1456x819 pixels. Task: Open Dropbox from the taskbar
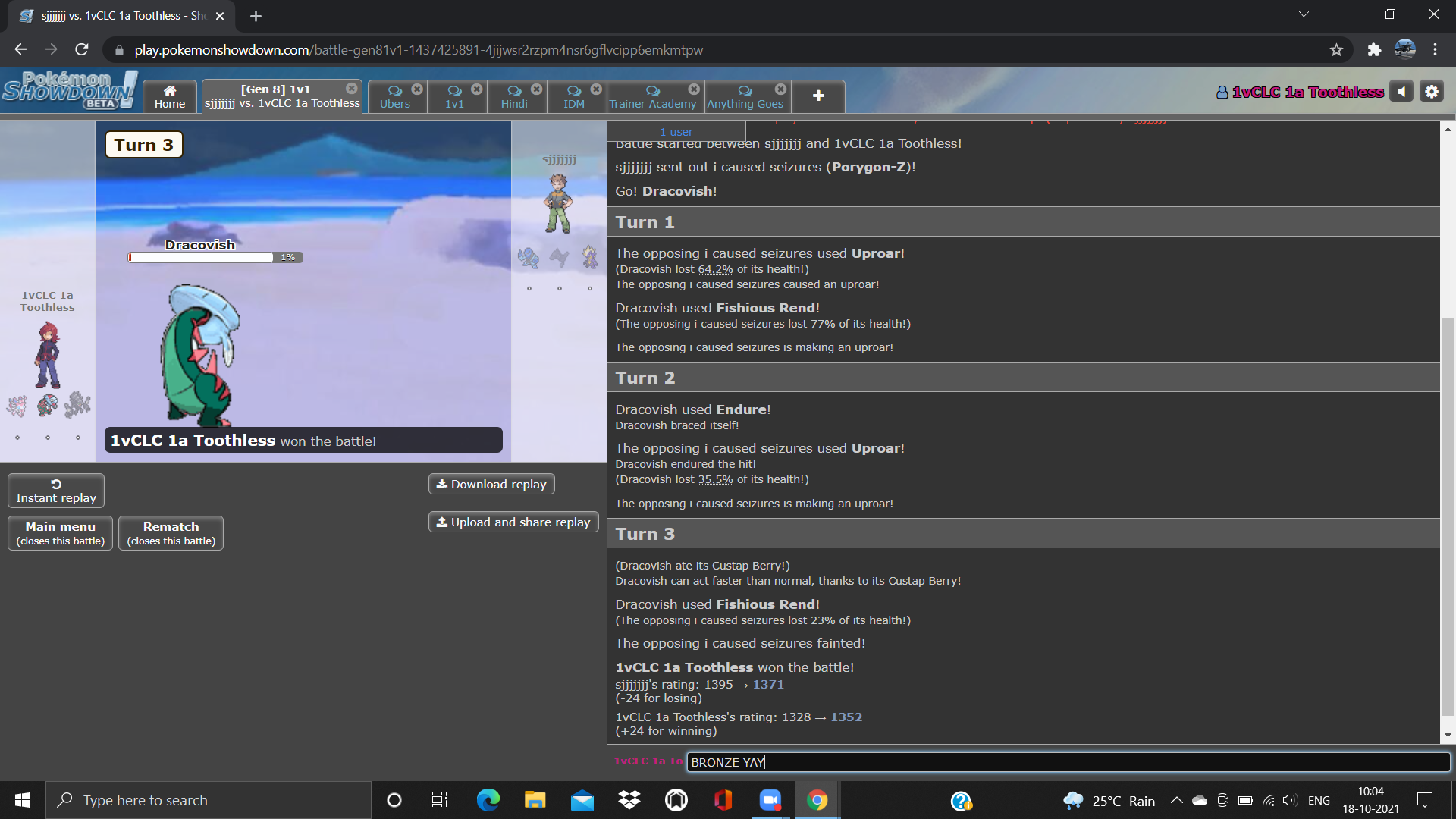[629, 800]
